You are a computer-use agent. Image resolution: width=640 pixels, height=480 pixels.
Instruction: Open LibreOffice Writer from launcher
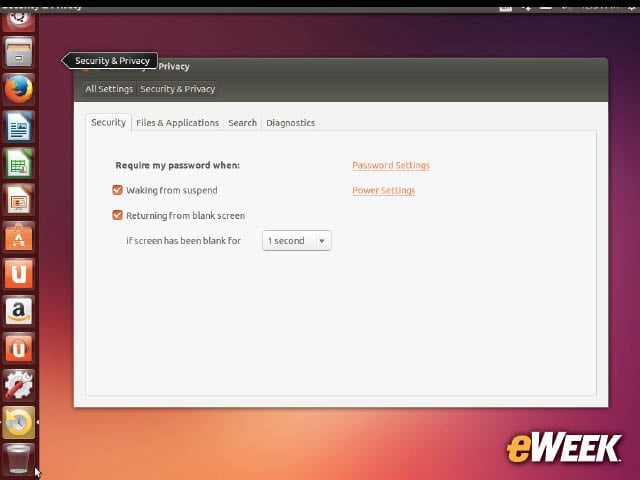coord(18,126)
